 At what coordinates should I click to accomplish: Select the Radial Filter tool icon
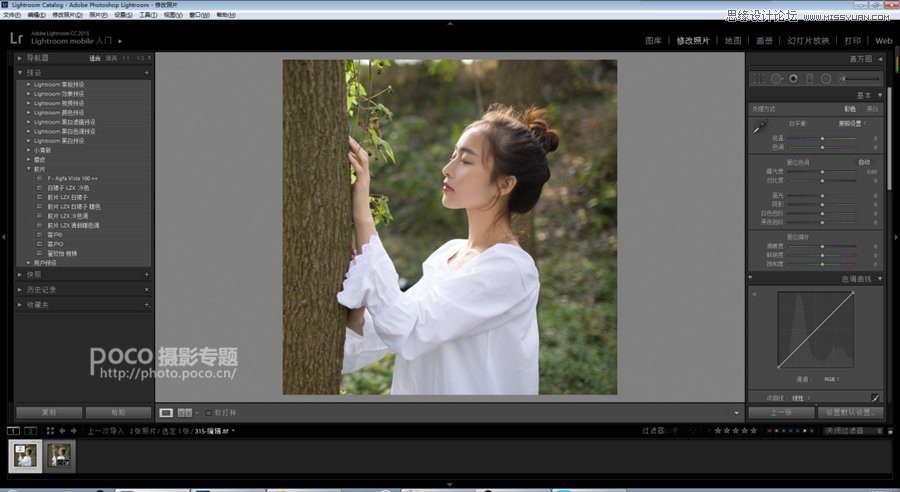coord(826,79)
